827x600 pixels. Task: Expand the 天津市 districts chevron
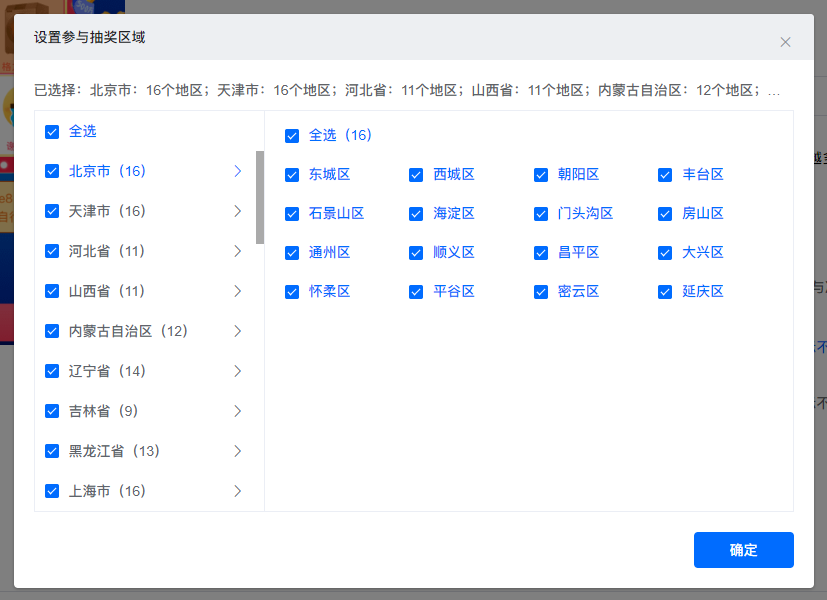[237, 211]
